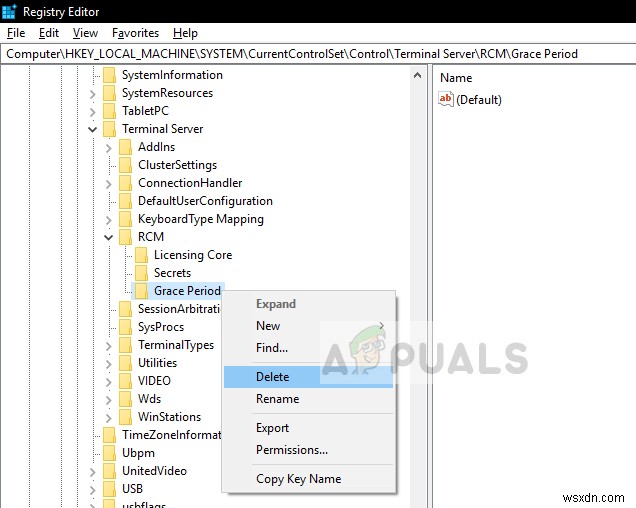Open the Edit menu
636x508 pixels.
pos(49,33)
